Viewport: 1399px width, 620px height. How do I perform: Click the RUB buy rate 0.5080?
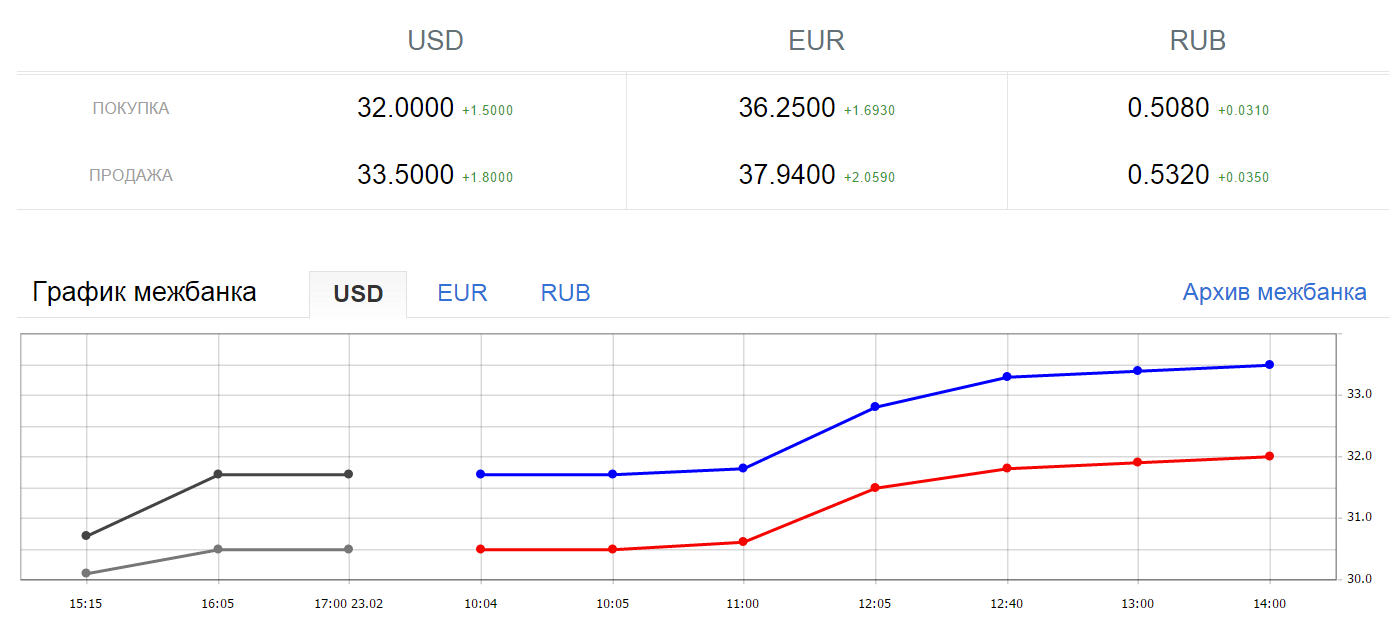point(1168,108)
